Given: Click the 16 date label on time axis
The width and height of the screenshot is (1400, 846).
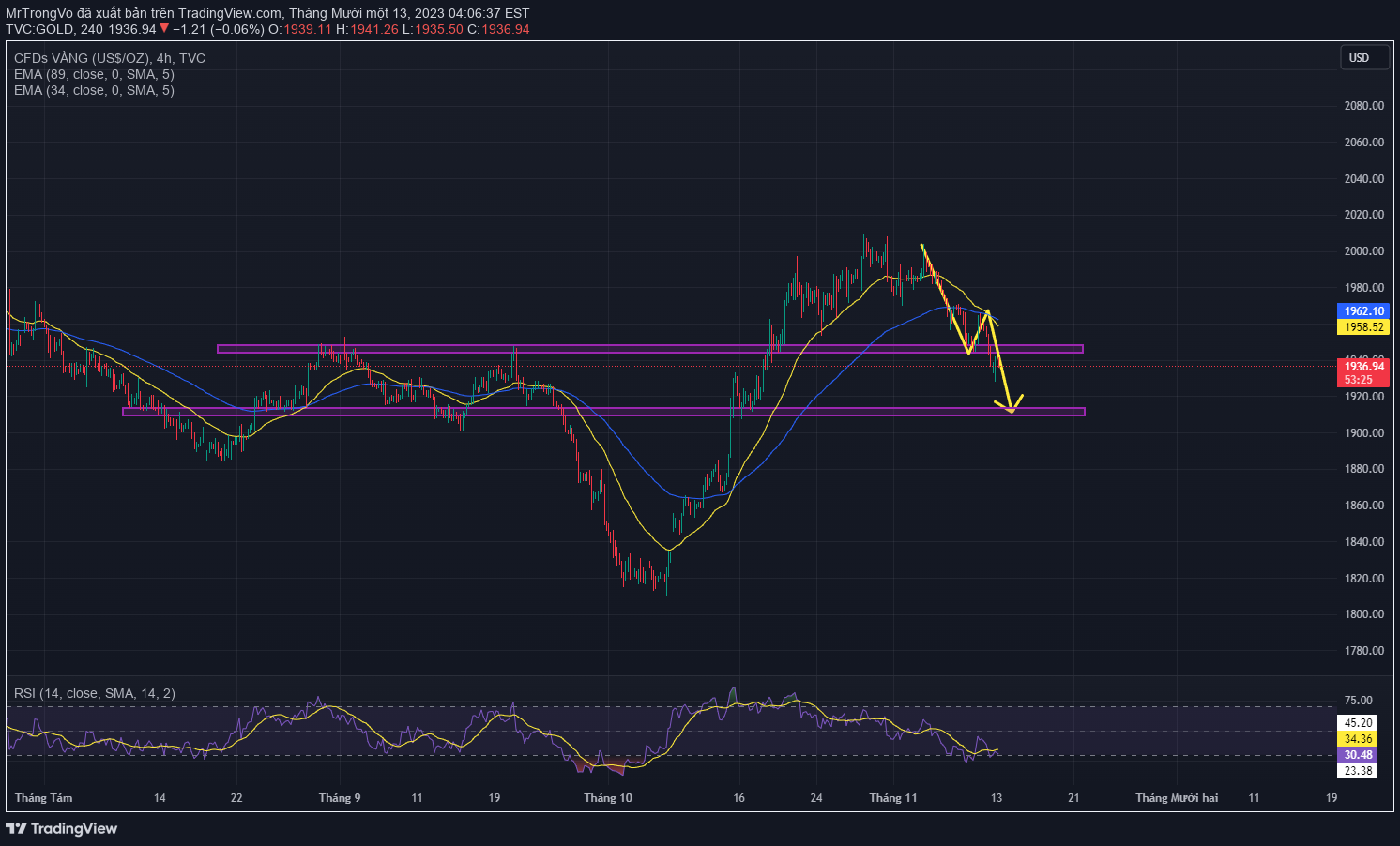Looking at the screenshot, I should pos(739,798).
